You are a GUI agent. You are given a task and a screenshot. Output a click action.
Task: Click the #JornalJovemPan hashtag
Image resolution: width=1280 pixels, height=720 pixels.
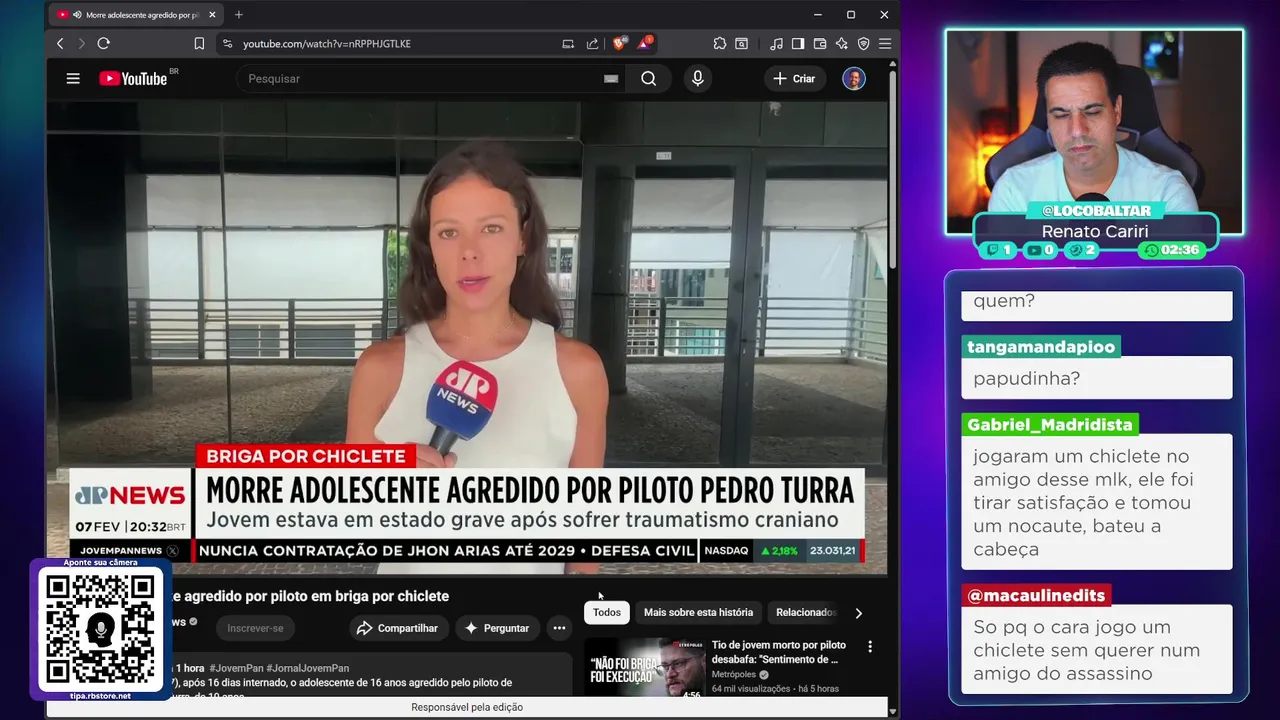point(308,668)
